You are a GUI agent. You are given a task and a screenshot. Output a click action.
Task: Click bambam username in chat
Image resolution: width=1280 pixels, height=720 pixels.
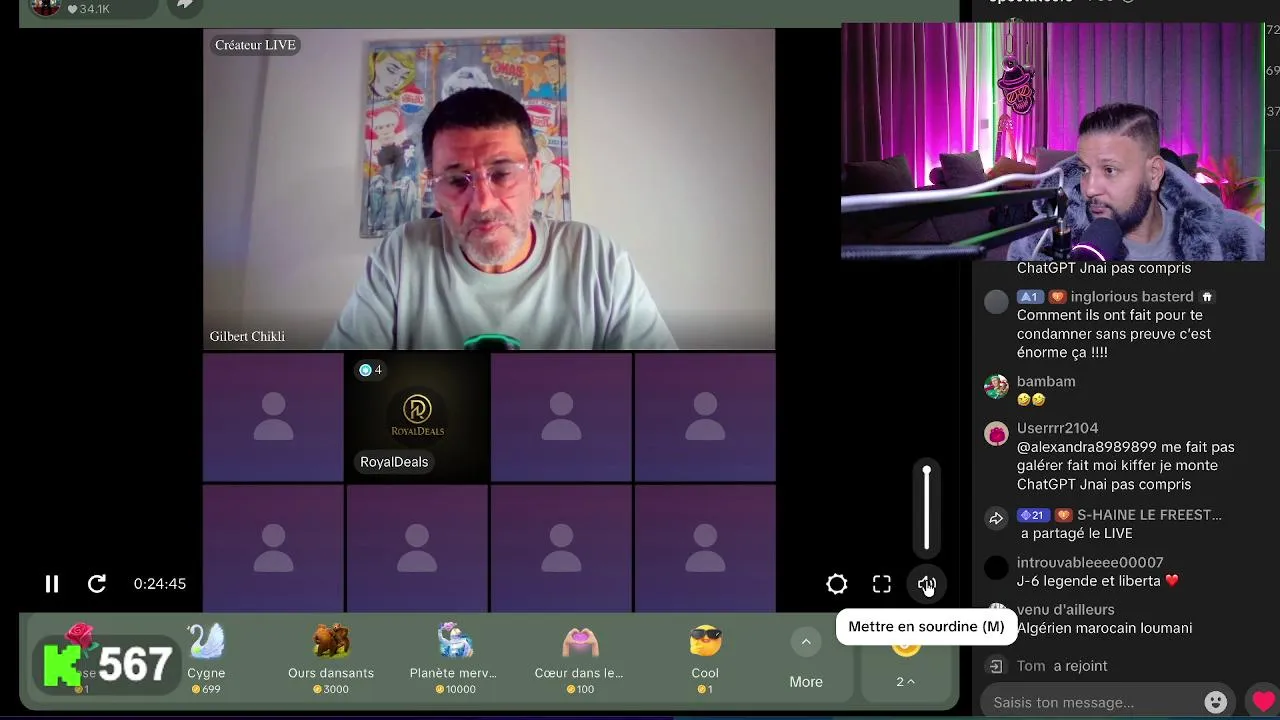1046,382
